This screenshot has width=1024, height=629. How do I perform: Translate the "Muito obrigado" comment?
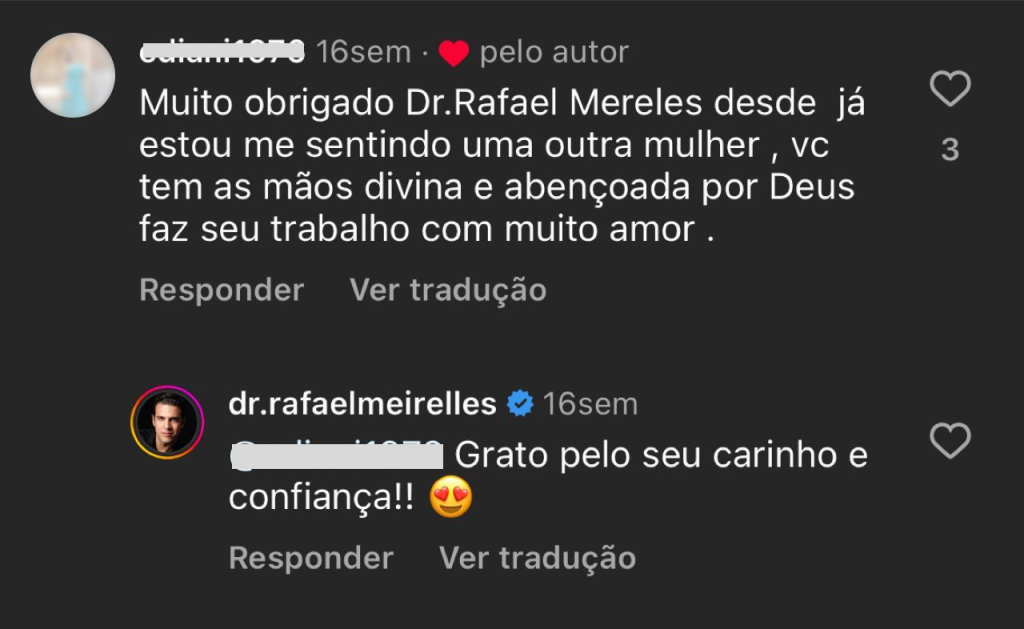point(448,290)
